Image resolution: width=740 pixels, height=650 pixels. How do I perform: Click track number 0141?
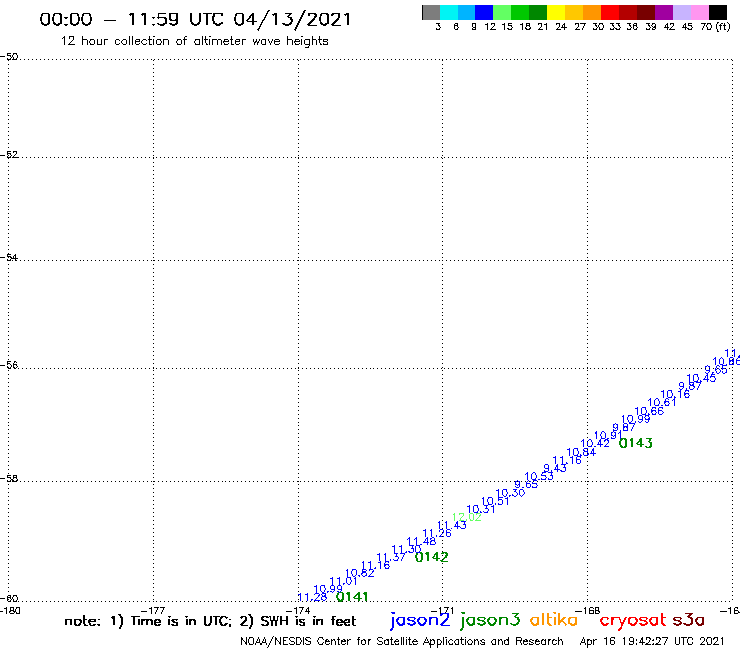click(352, 597)
